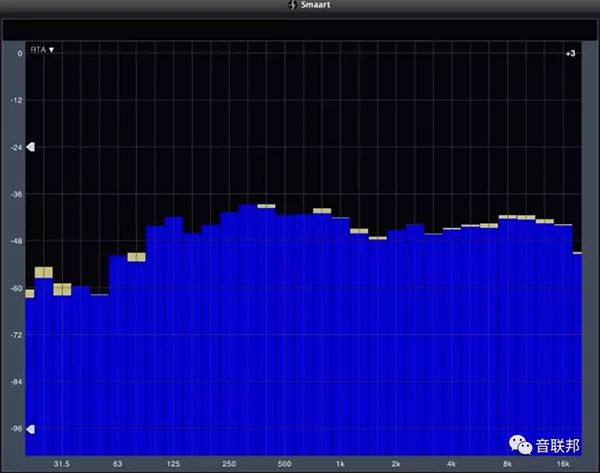The height and width of the screenshot is (473, 600).
Task: Click the 31.5 frequency axis label
Action: 62,464
